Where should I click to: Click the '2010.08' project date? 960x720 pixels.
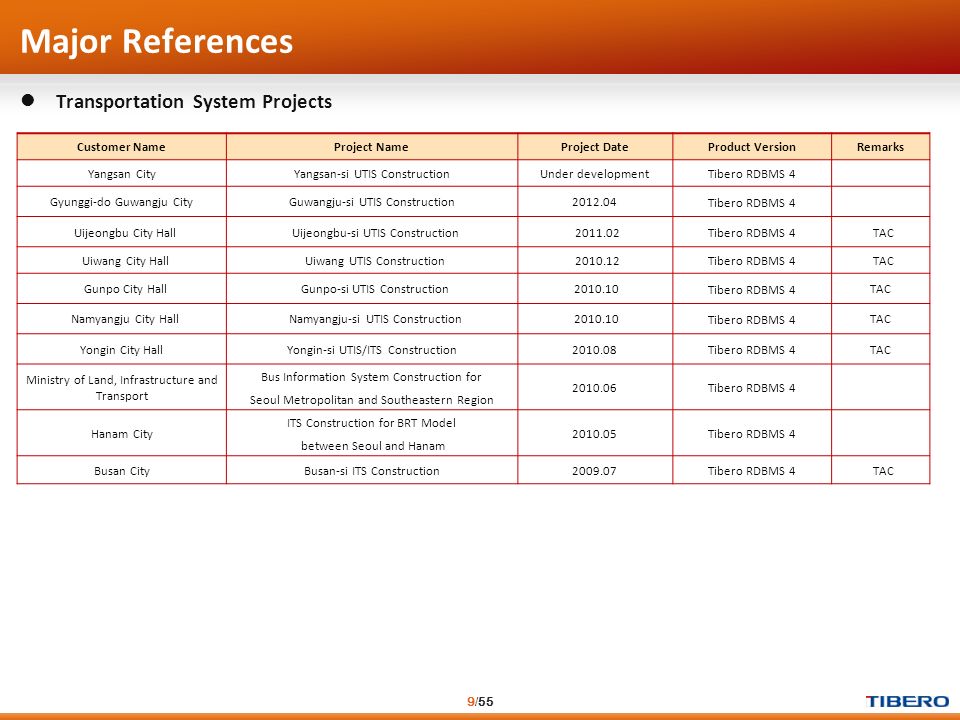point(594,350)
